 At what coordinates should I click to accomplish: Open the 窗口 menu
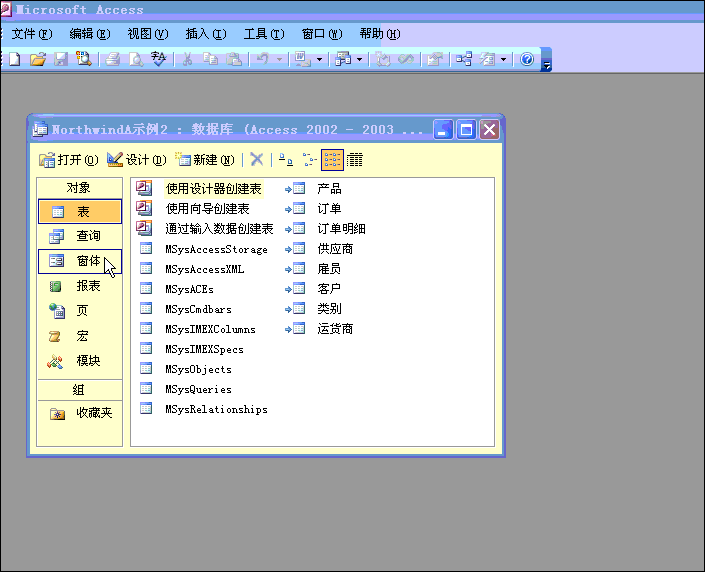[322, 34]
